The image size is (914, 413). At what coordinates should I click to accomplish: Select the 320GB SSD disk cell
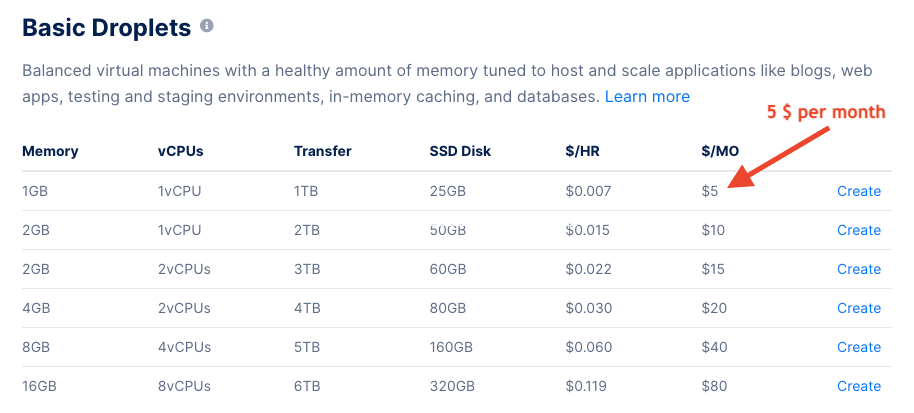[452, 386]
